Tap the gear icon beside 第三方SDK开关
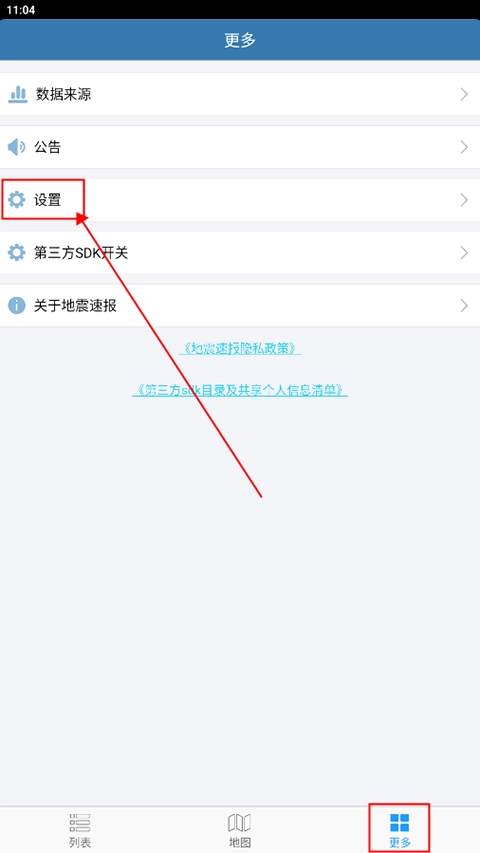Image resolution: width=480 pixels, height=853 pixels. [17, 252]
